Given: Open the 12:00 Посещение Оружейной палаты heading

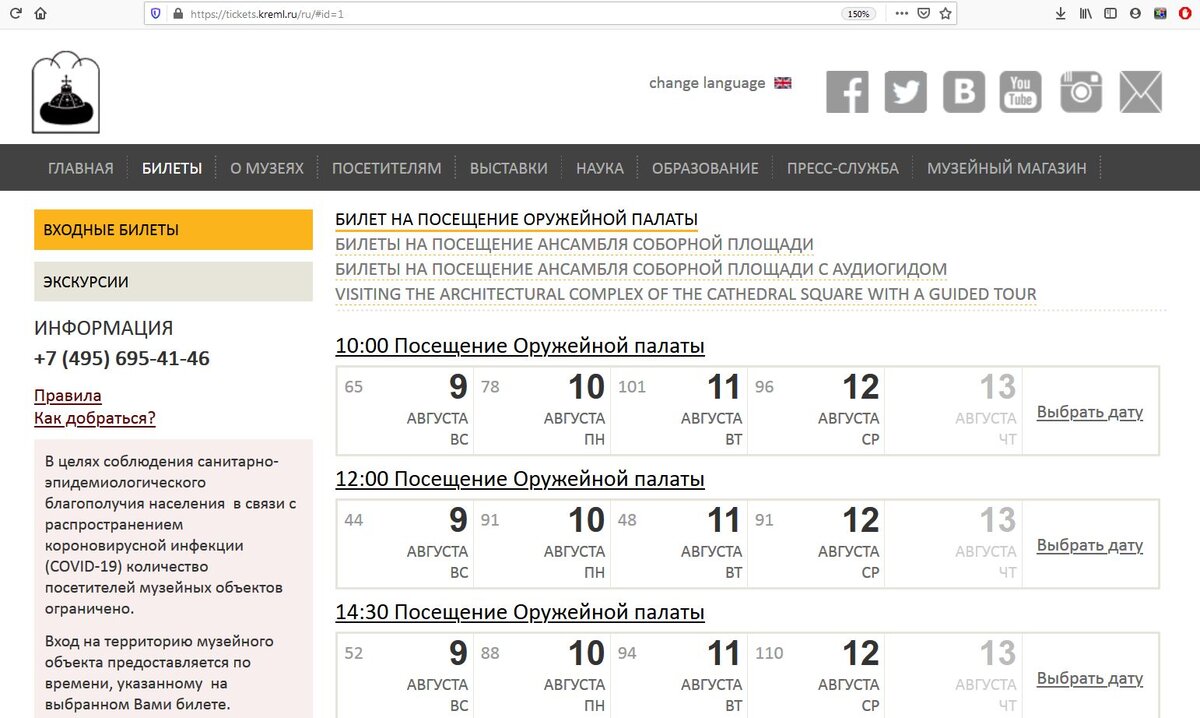Looking at the screenshot, I should coord(520,479).
